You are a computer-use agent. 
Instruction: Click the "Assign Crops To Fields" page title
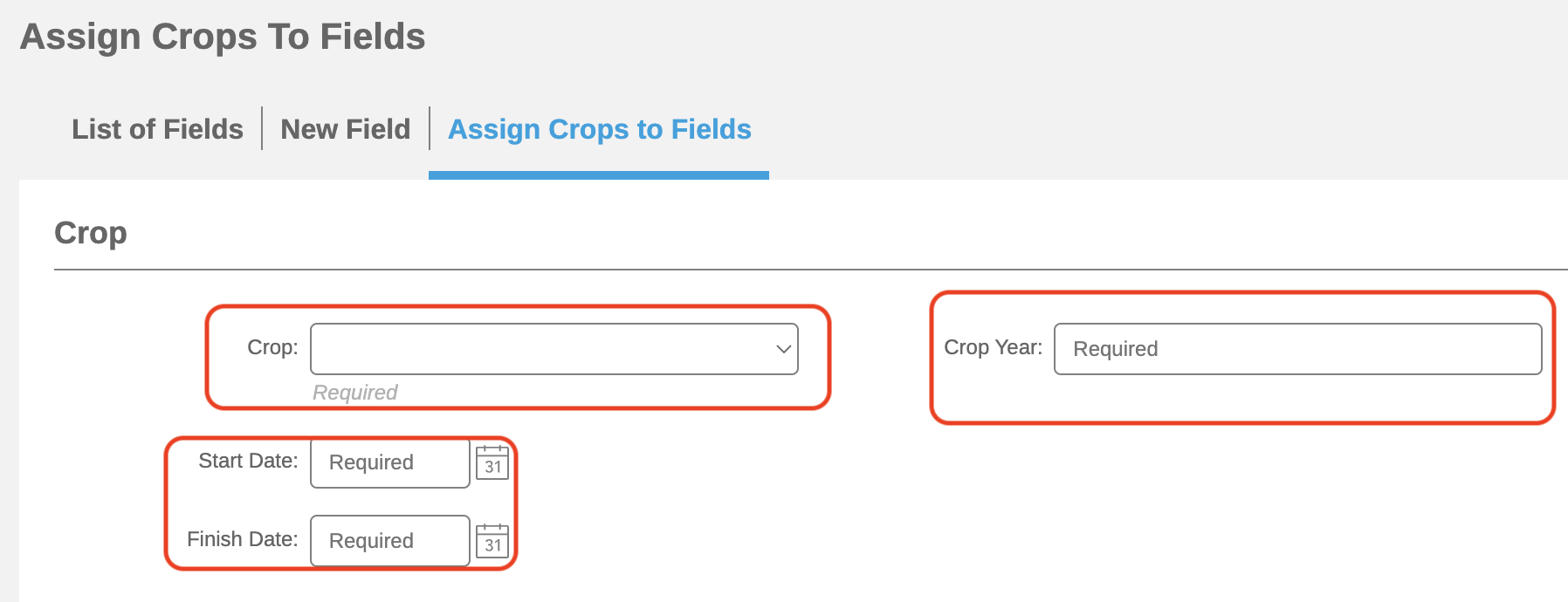(223, 37)
